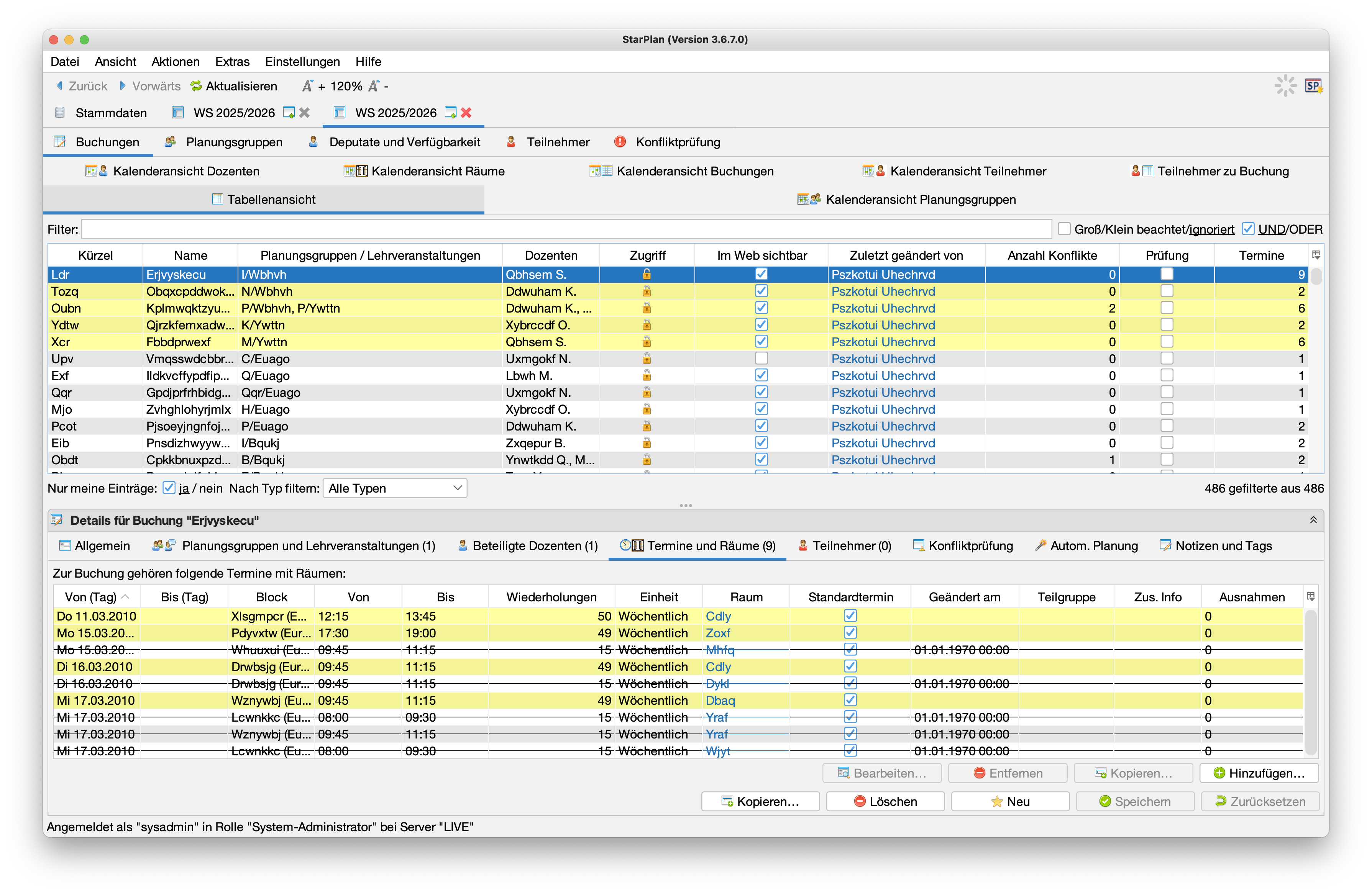Open the Cdly room link in the first appointment row
The image size is (1372, 894).
[x=718, y=616]
